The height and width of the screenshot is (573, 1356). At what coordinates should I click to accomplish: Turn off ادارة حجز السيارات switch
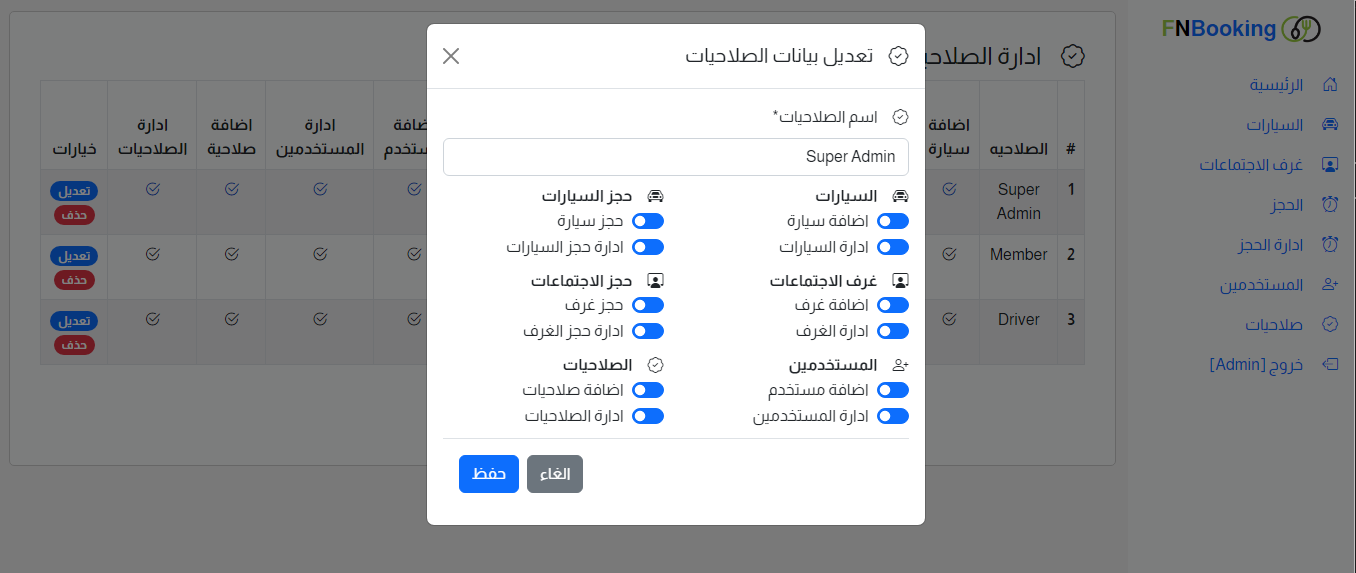[648, 247]
